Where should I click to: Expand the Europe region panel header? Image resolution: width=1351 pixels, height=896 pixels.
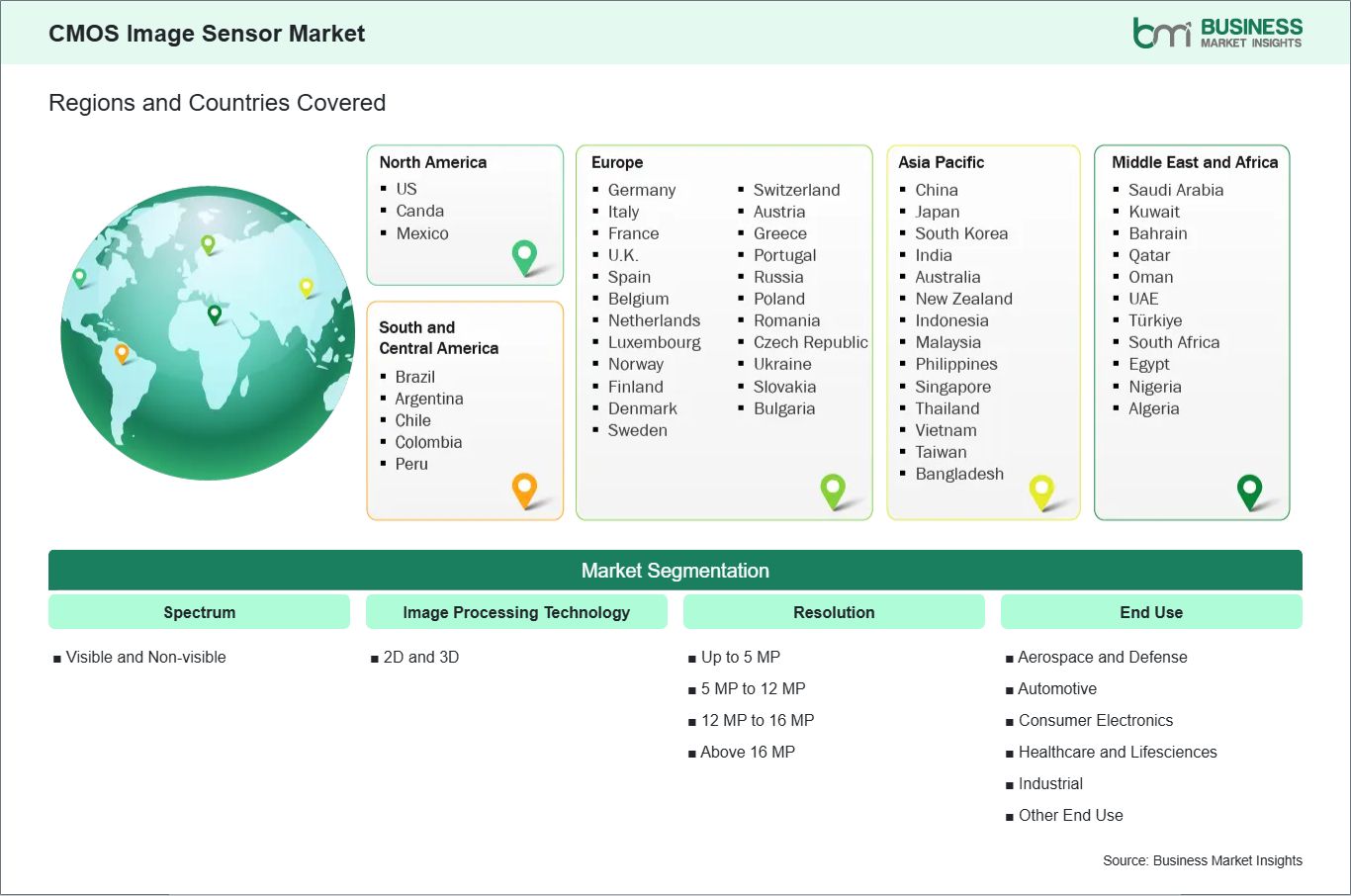point(616,162)
